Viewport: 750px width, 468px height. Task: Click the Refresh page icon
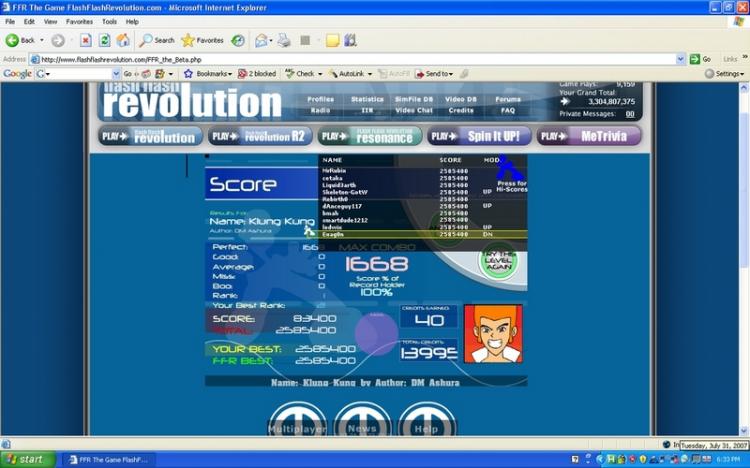[104, 41]
